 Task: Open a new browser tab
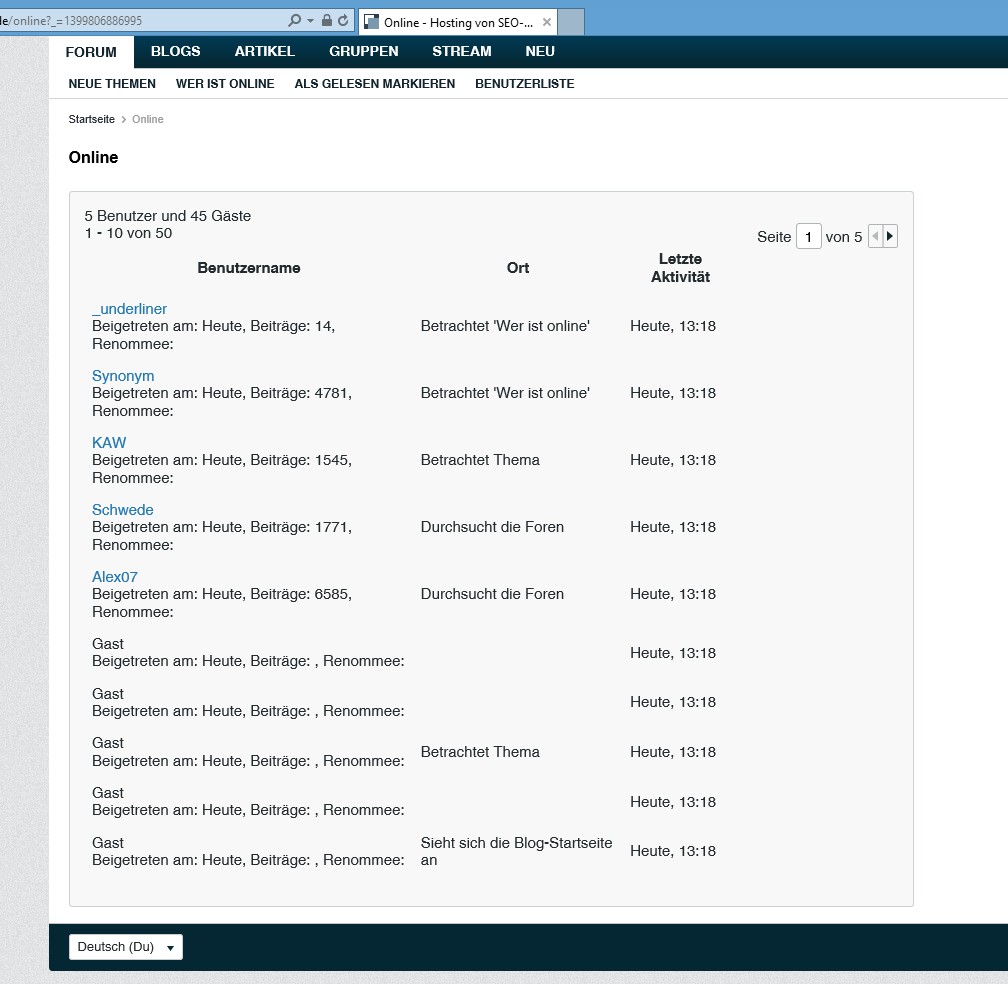point(571,22)
